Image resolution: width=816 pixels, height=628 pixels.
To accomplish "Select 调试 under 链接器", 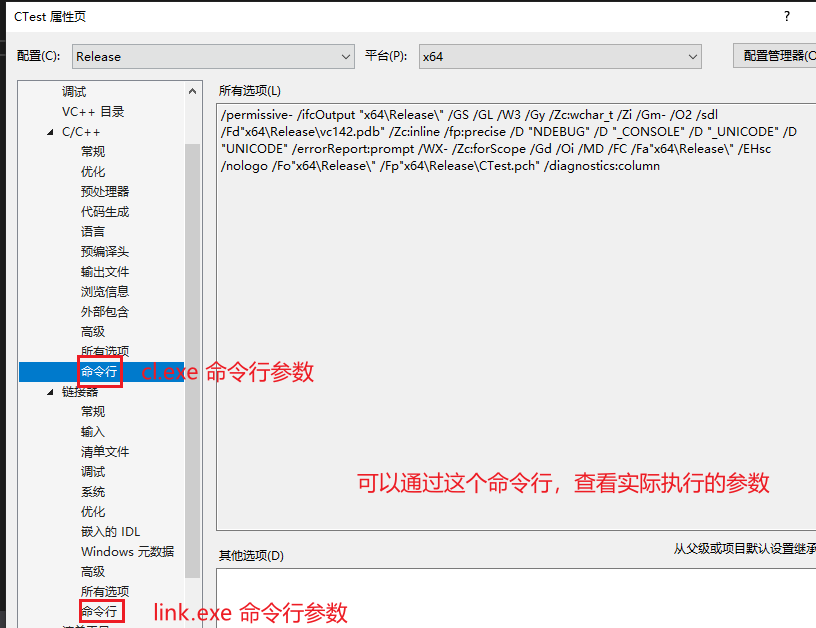I will [93, 472].
